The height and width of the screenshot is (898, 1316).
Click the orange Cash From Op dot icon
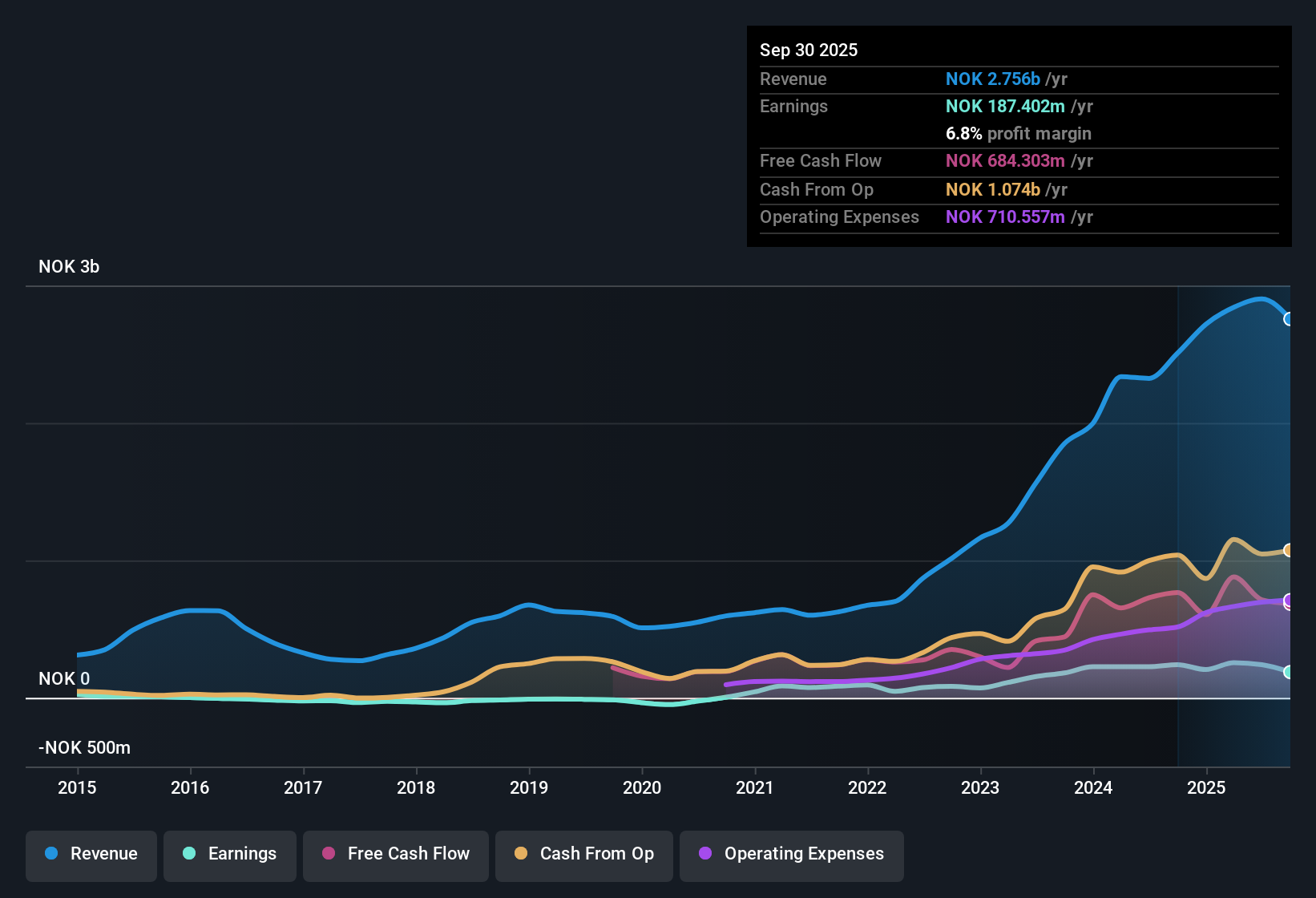[x=520, y=854]
